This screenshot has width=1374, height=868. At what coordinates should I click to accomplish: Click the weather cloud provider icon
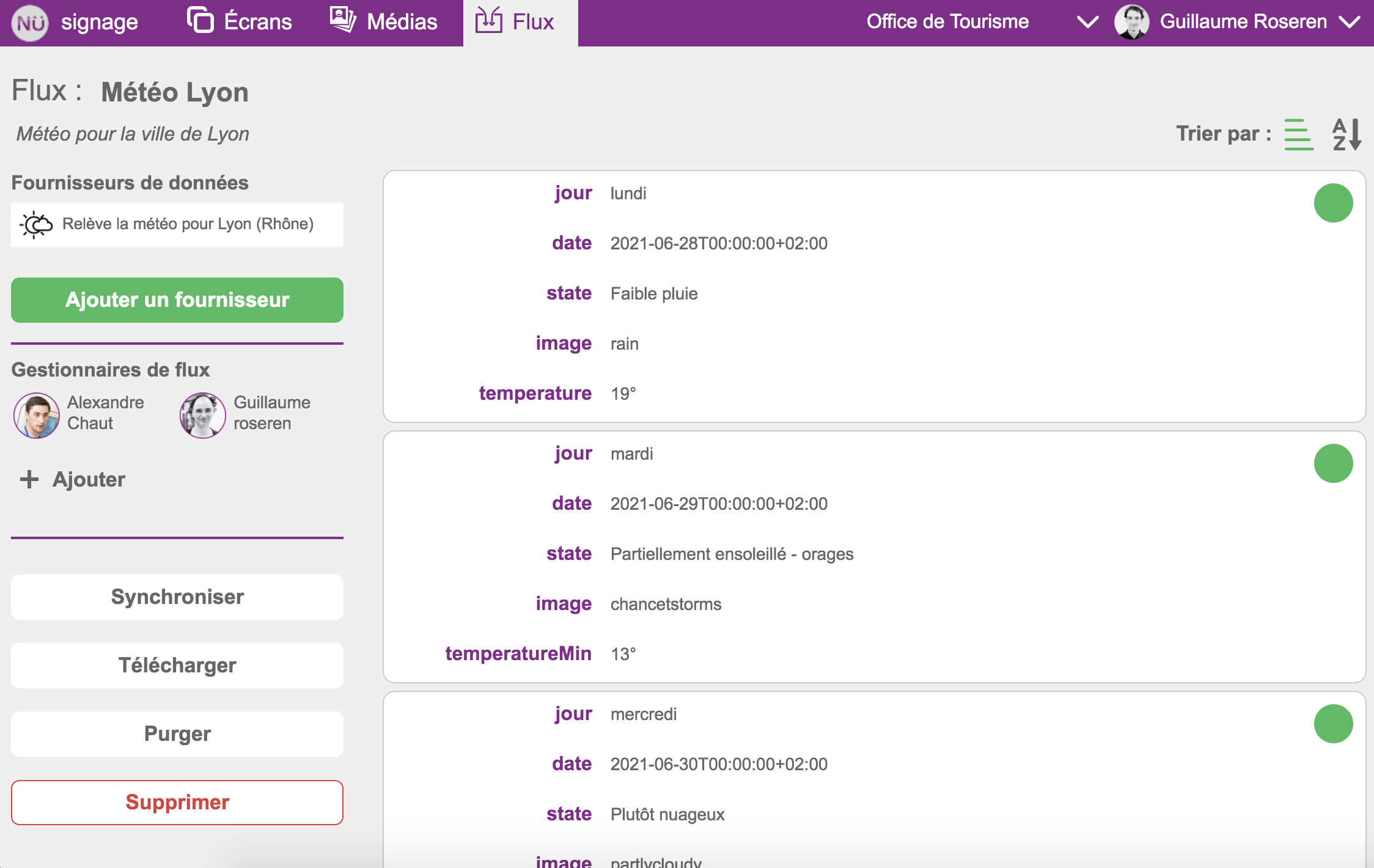36,224
